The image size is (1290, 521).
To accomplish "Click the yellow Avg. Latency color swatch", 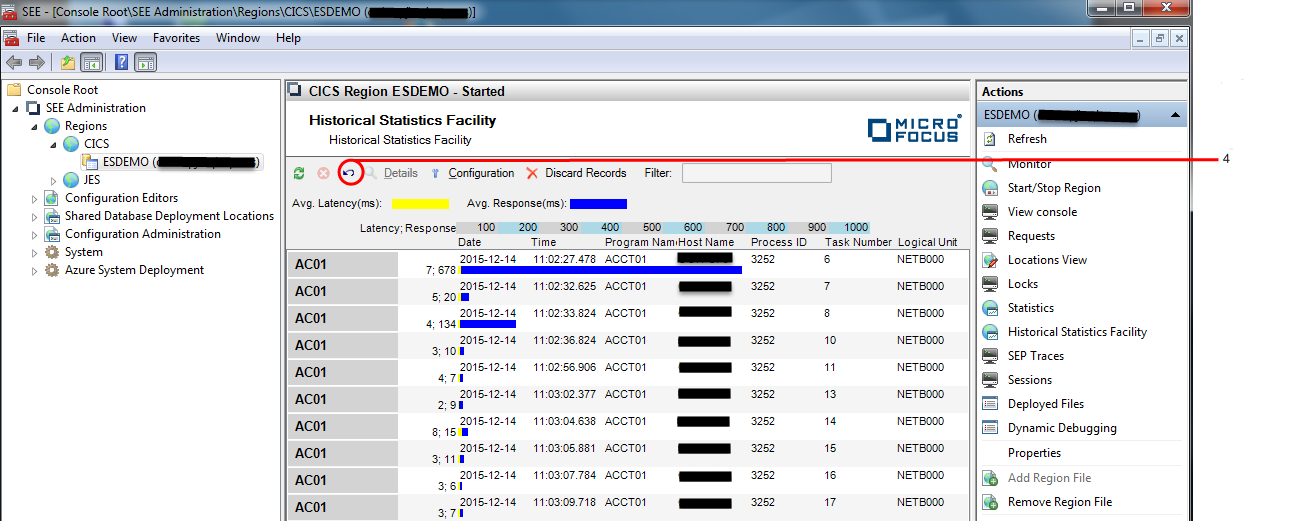I will coord(420,204).
